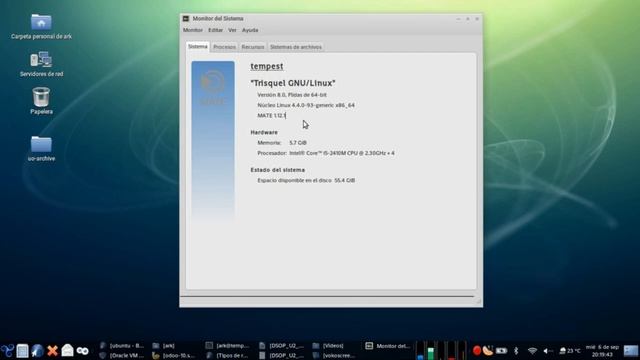Open the Servidores de red desktop icon
The height and width of the screenshot is (360, 640).
41,64
